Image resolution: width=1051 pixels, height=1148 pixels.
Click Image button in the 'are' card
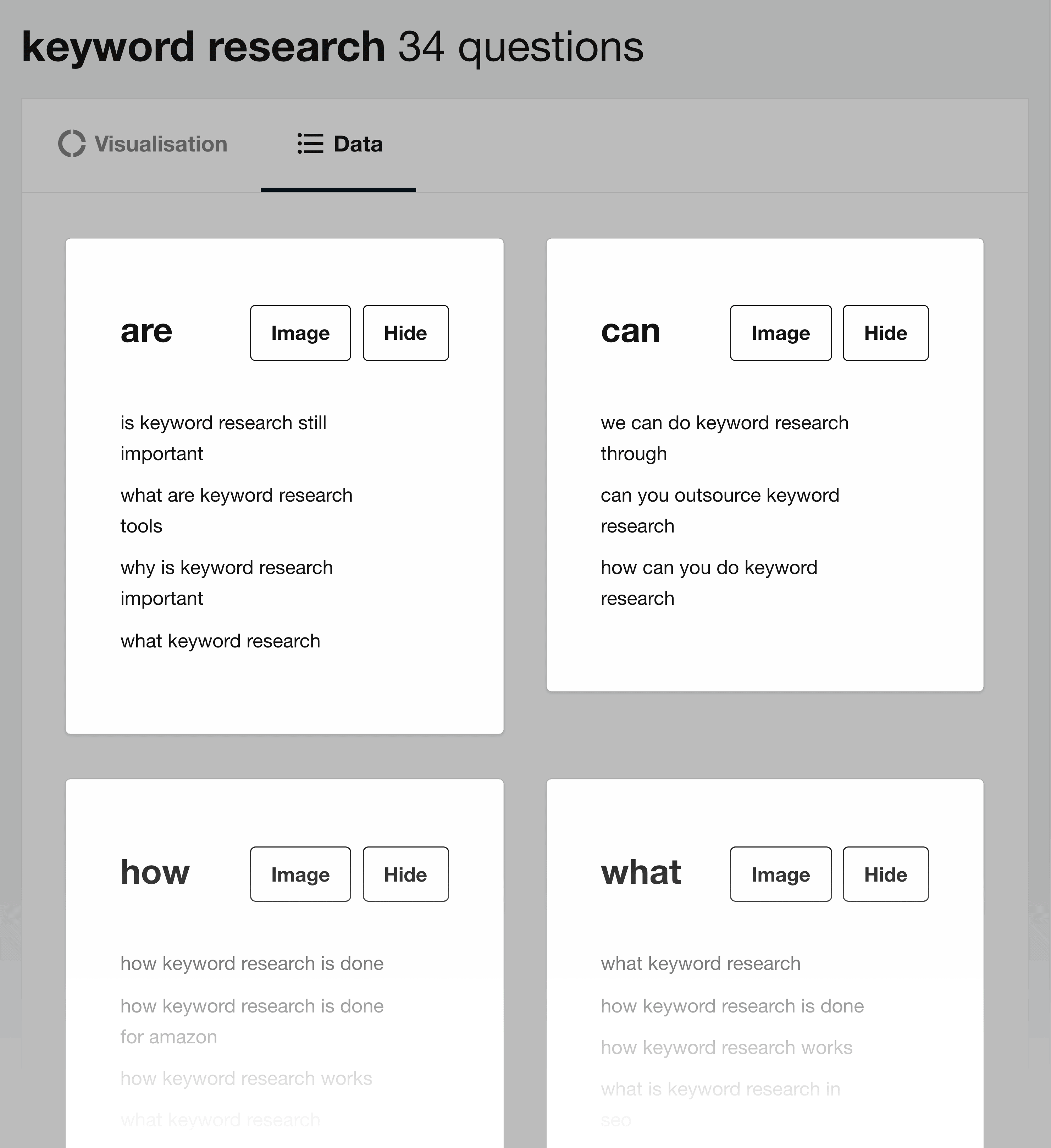tap(300, 332)
